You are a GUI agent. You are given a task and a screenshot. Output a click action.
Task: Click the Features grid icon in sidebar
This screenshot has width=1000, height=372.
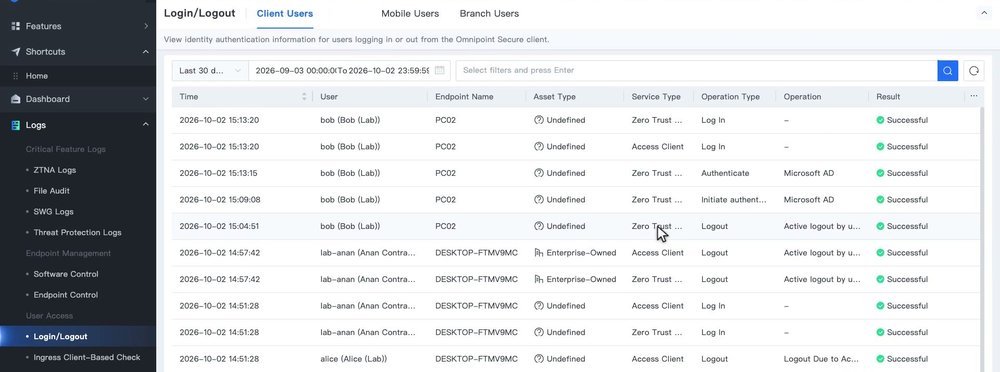point(16,26)
